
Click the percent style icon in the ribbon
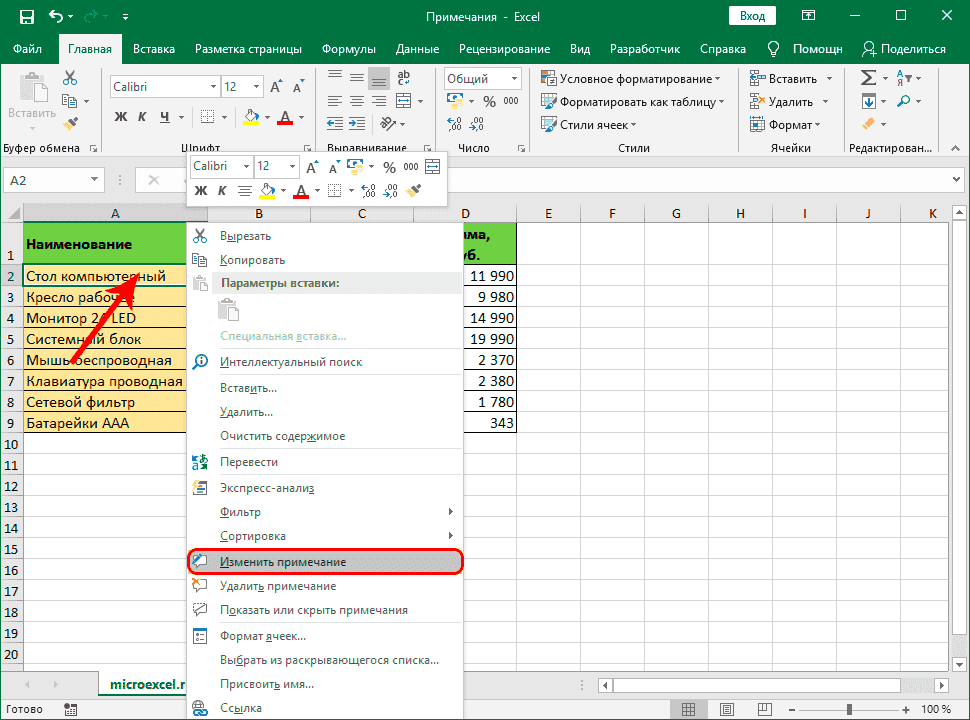coord(489,101)
